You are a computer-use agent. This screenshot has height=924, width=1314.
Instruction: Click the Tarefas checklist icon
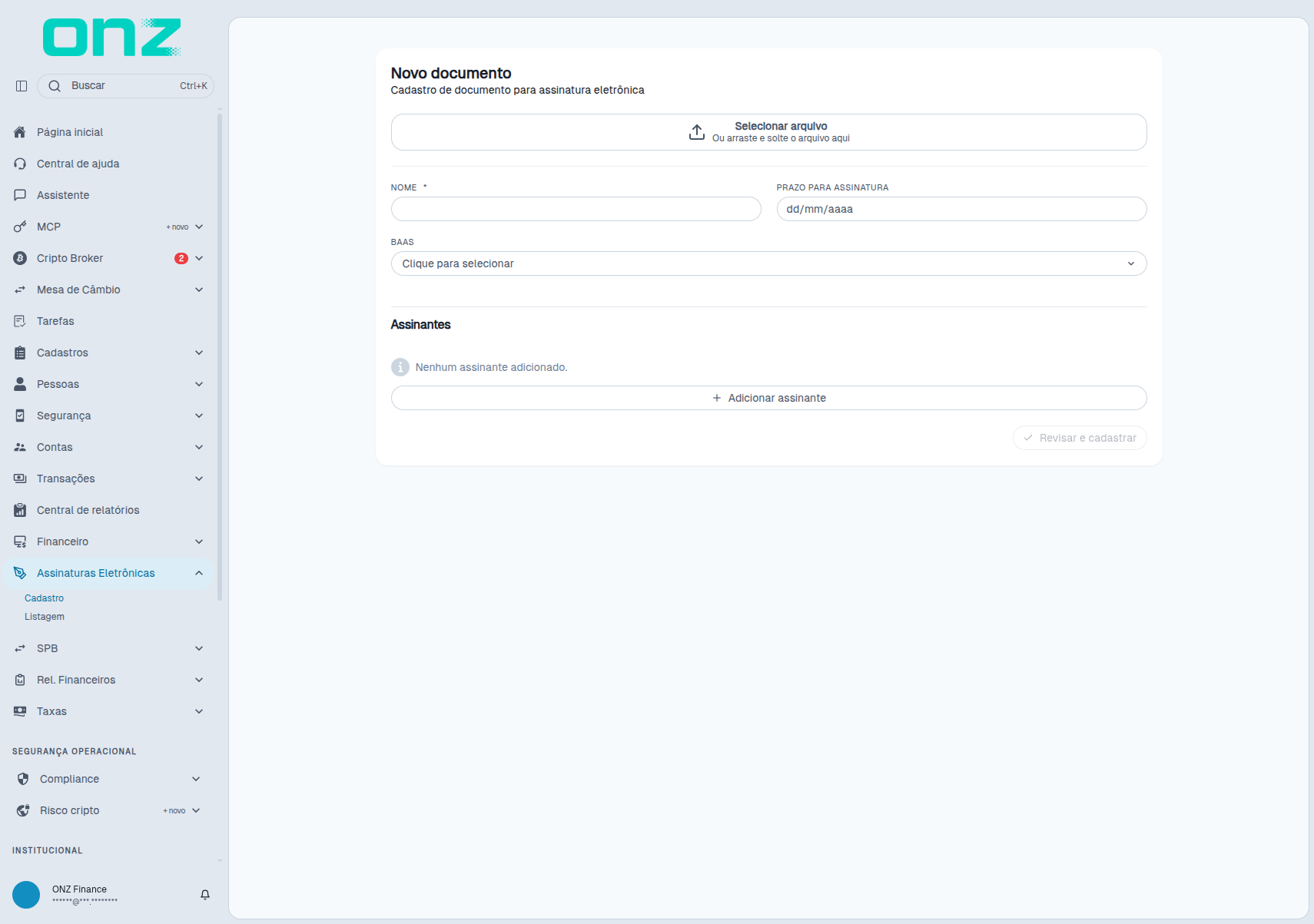tap(20, 321)
